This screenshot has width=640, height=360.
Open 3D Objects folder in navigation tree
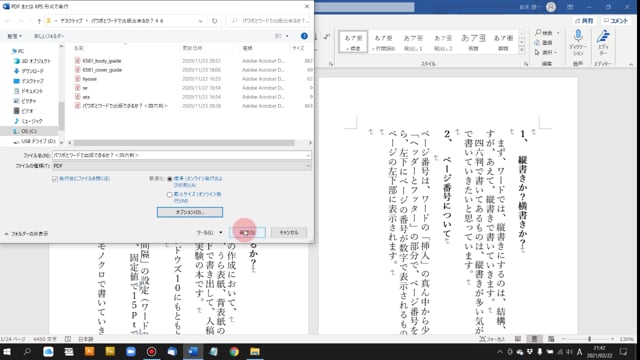click(33, 61)
